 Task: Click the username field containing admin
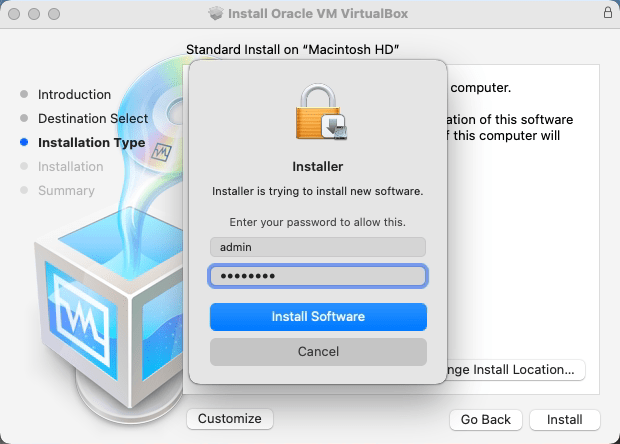coord(318,247)
